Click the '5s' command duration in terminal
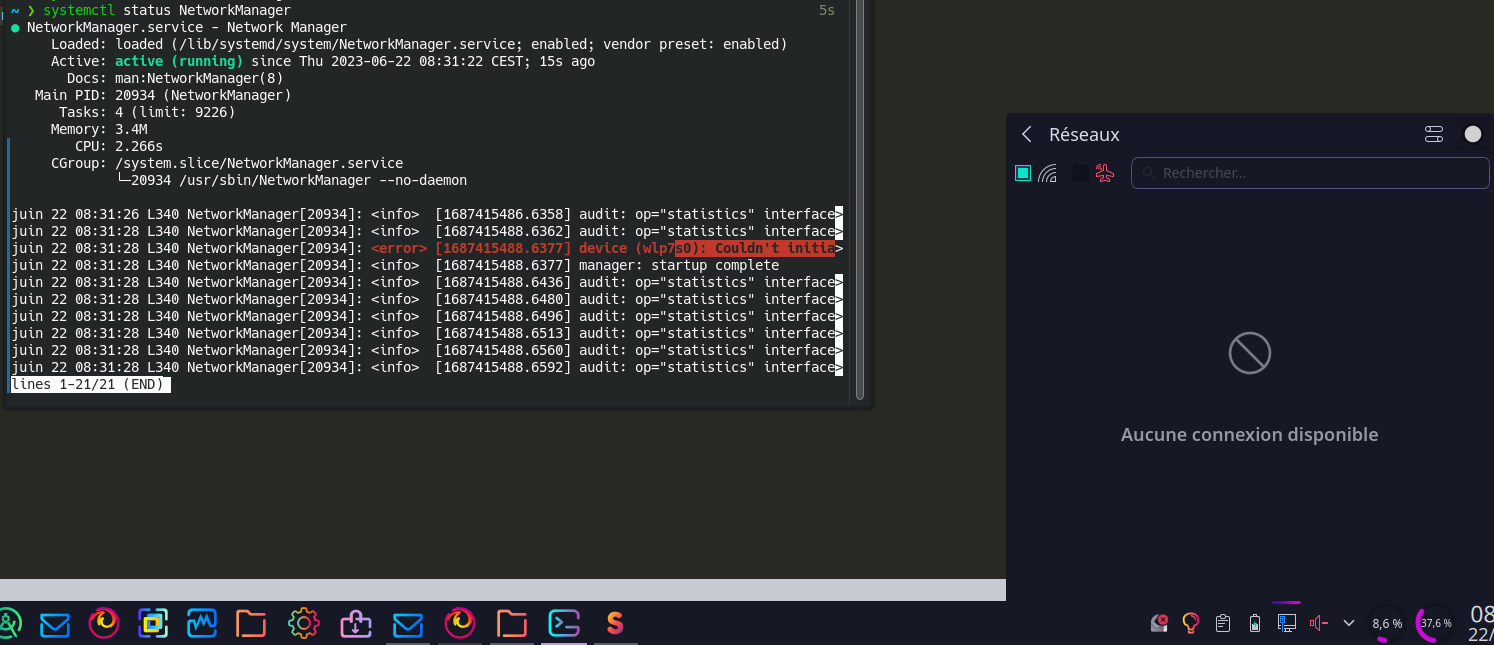This screenshot has width=1494, height=645. 826,10
